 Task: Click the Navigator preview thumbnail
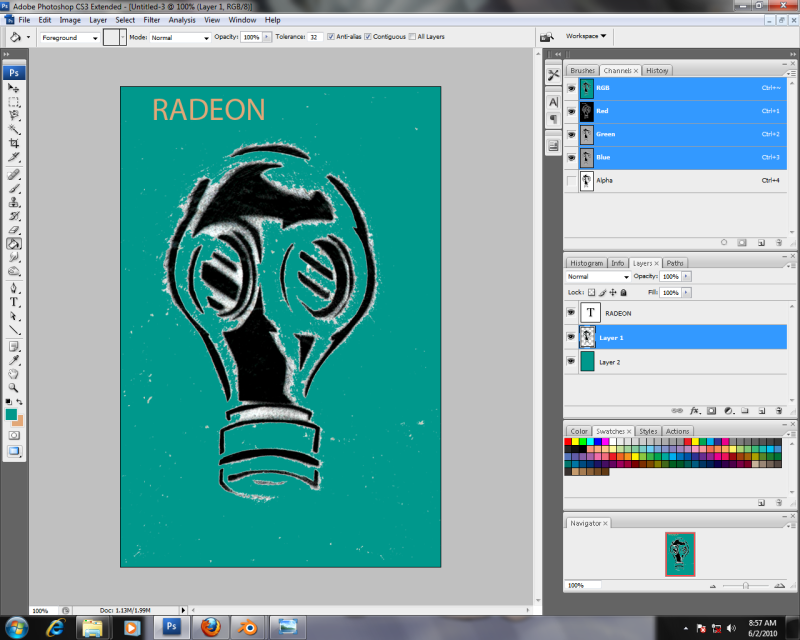coord(680,554)
